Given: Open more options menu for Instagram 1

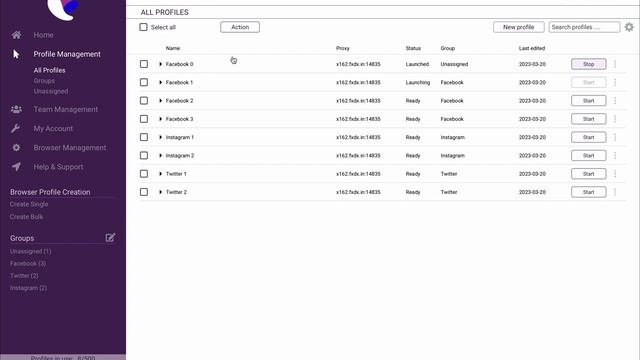Looking at the screenshot, I should pyautogui.click(x=615, y=137).
